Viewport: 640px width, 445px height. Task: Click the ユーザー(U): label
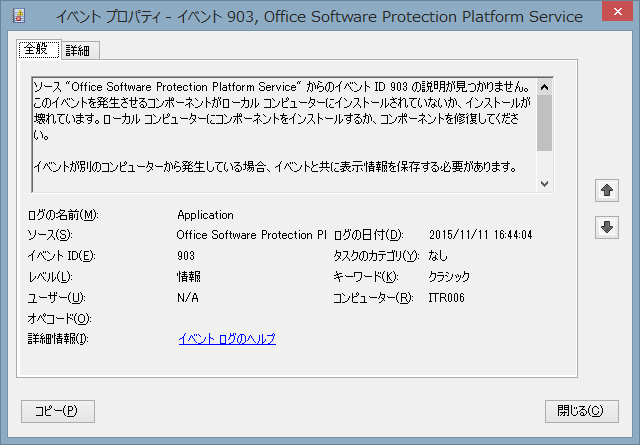[56, 298]
